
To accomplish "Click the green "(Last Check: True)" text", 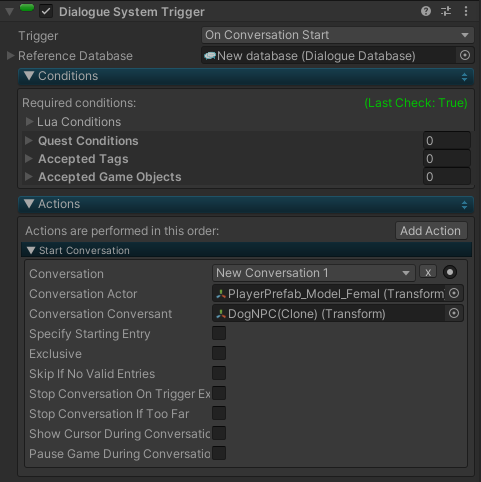I will click(x=416, y=103).
